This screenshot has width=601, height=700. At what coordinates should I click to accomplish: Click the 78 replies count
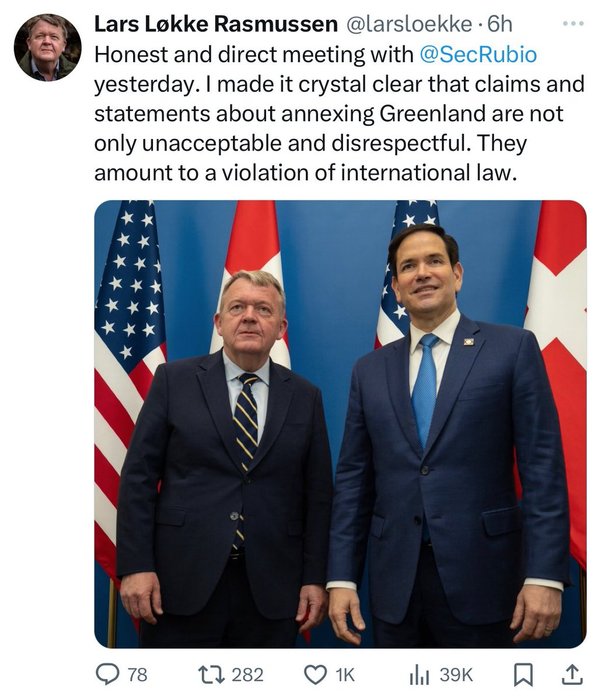click(137, 675)
